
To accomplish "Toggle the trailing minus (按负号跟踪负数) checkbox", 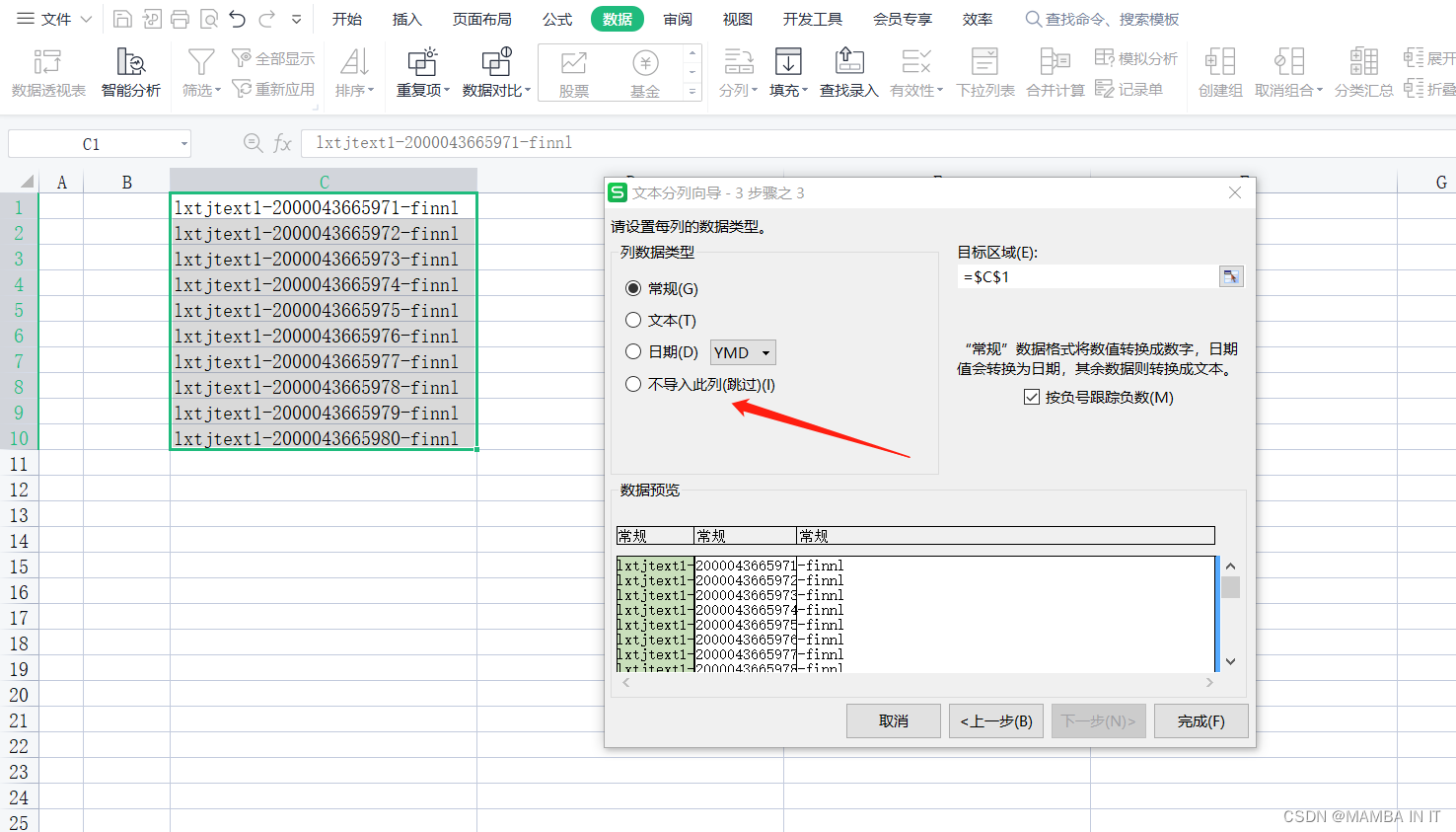I will click(x=1032, y=397).
